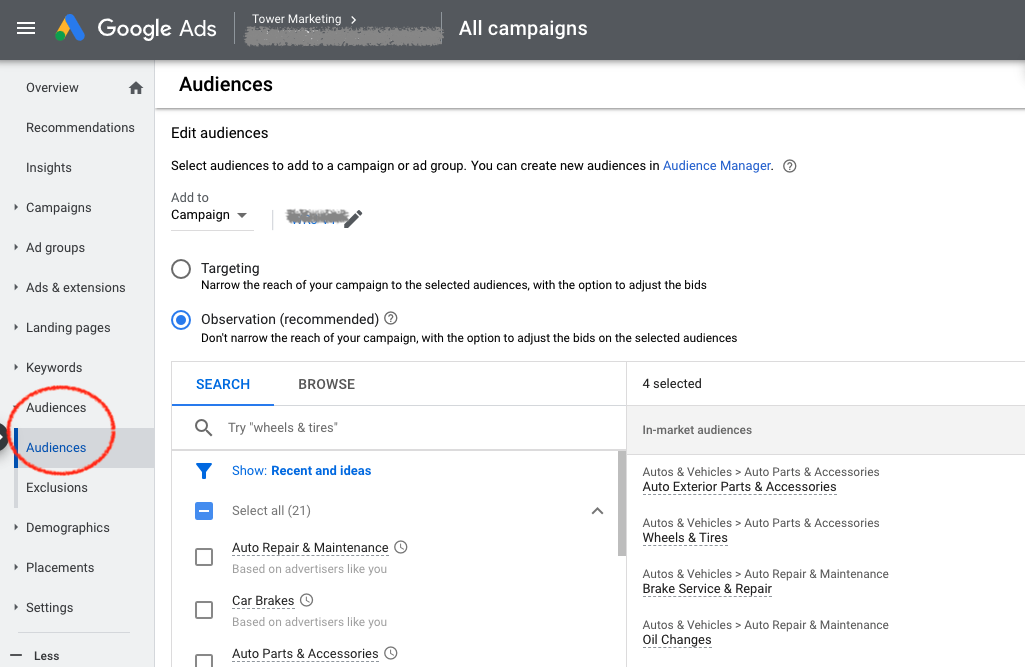Click the search magnifier icon

point(203,428)
